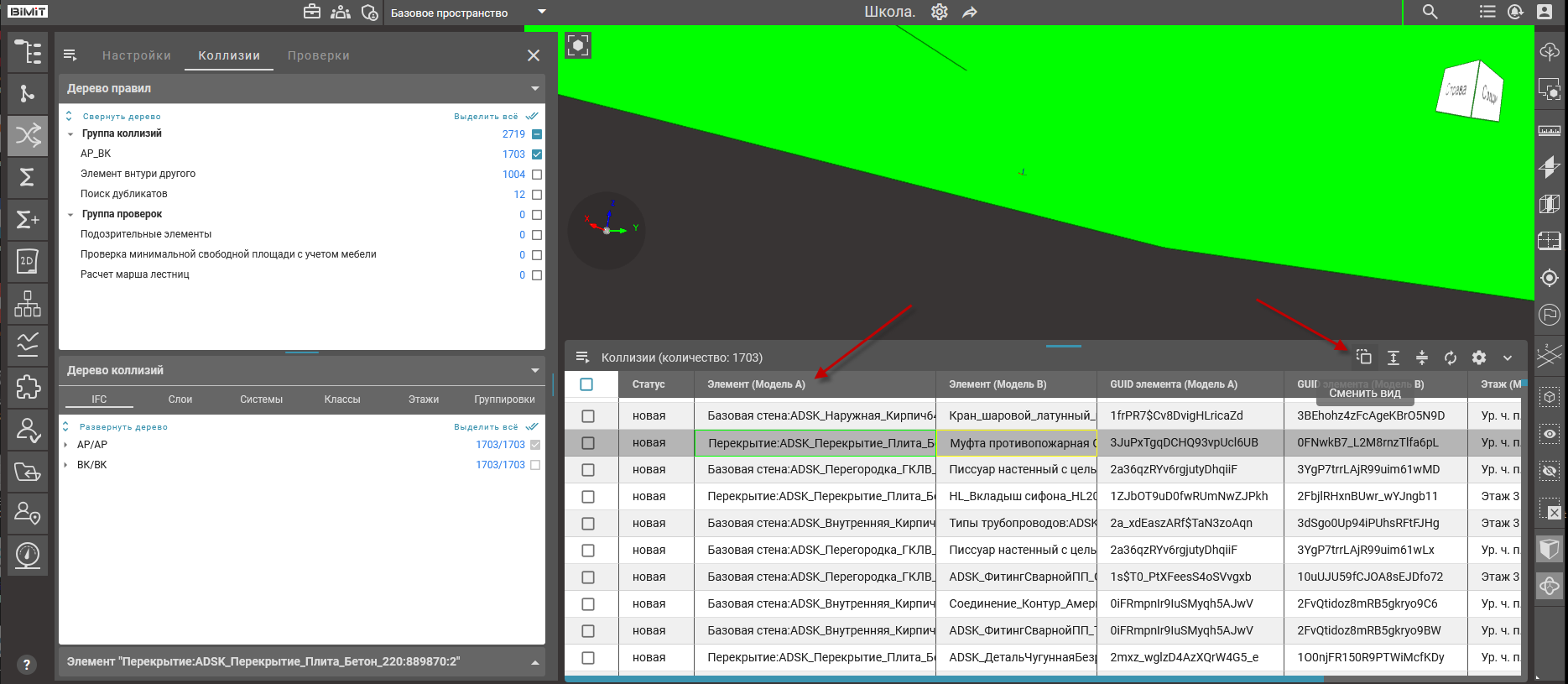Click the view orientation cube
1568x684 pixels.
[1470, 91]
